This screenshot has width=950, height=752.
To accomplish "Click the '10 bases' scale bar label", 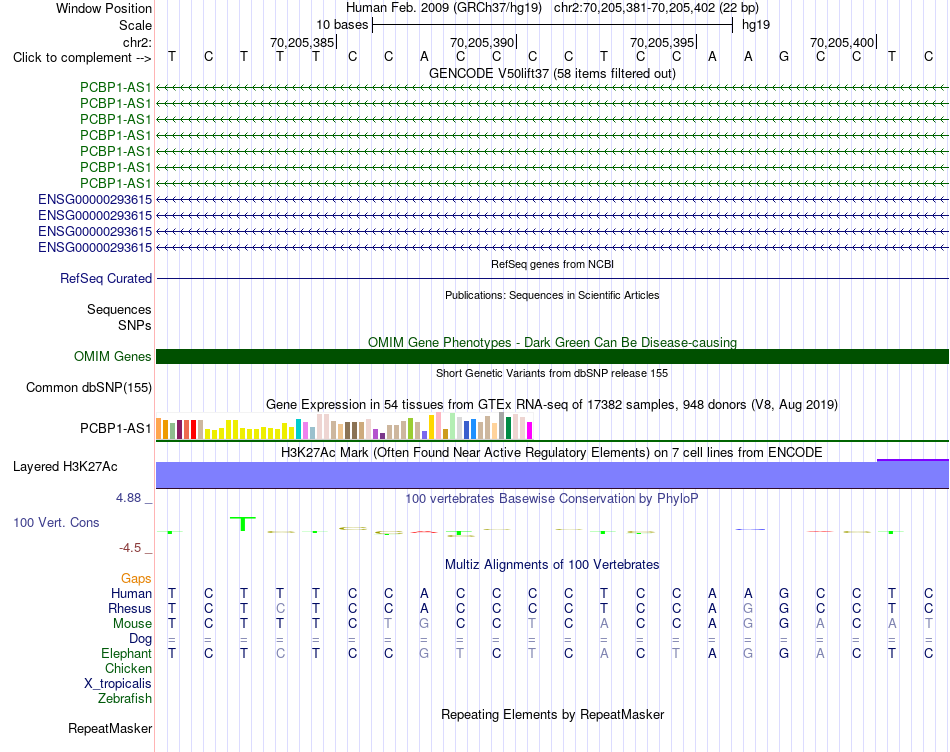I will click(342, 25).
